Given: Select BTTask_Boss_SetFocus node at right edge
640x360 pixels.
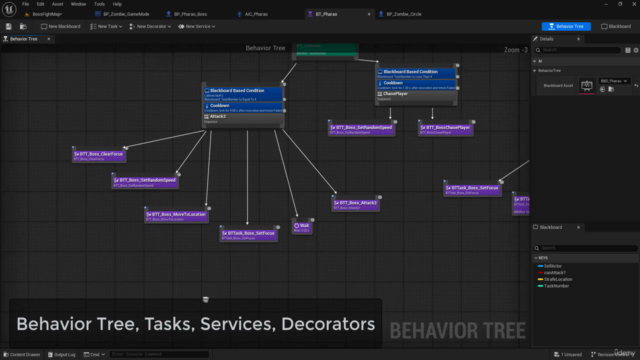Looking at the screenshot, I should coord(473,190).
